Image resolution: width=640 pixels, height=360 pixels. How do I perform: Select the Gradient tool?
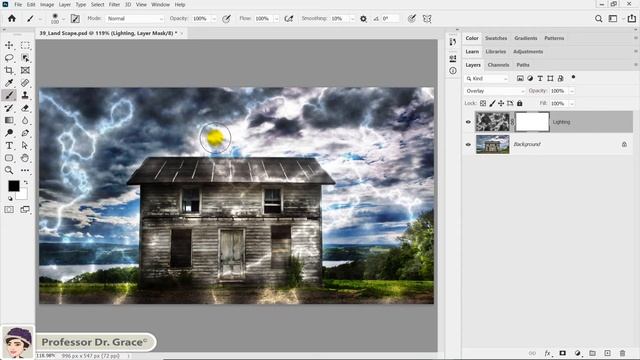[x=9, y=120]
